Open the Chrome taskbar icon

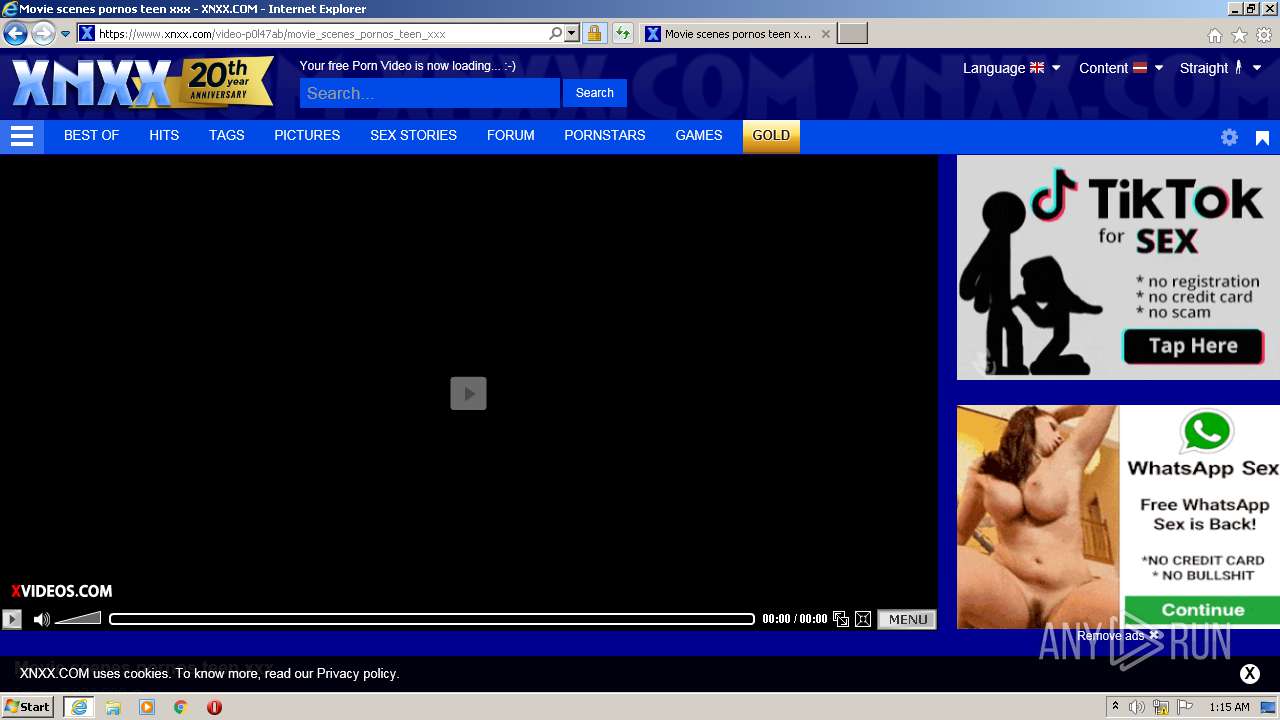pos(181,707)
